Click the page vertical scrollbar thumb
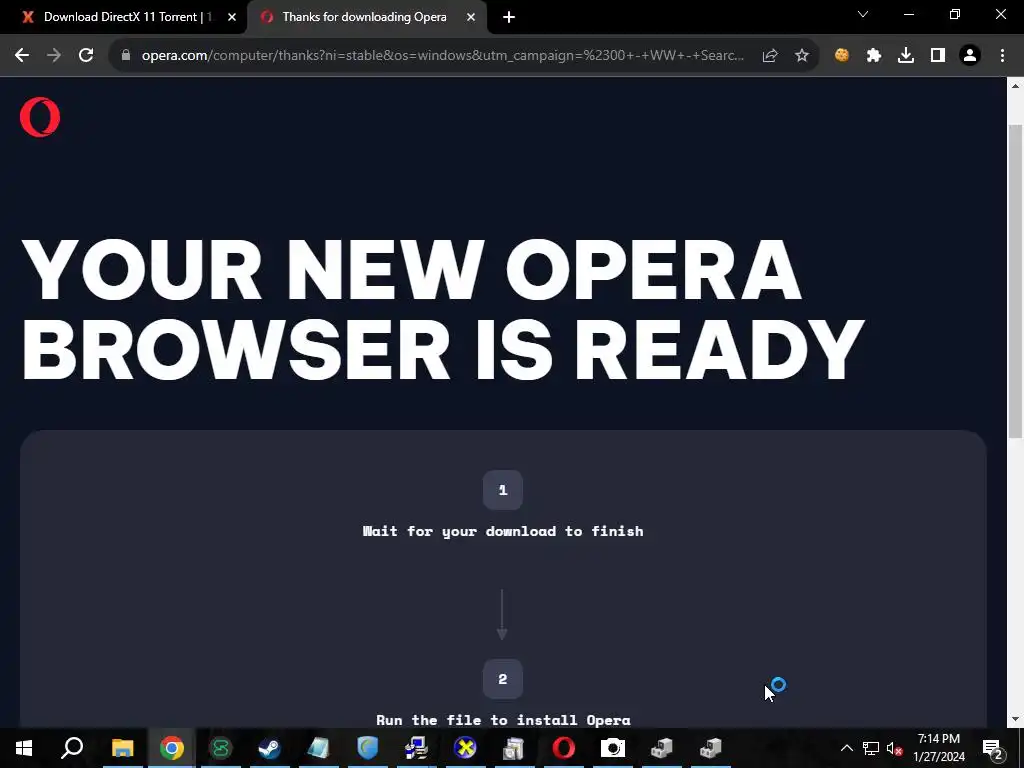 1015,281
